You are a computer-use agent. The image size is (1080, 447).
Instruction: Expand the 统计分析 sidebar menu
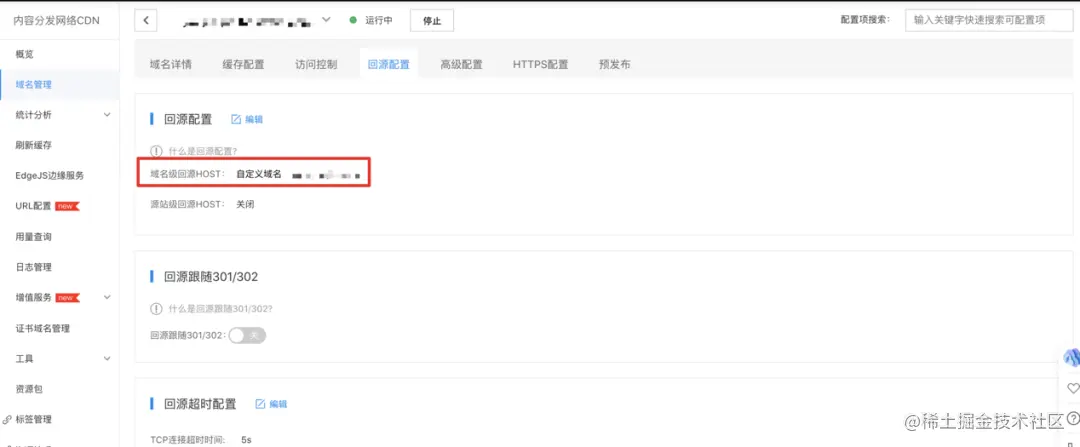point(107,115)
